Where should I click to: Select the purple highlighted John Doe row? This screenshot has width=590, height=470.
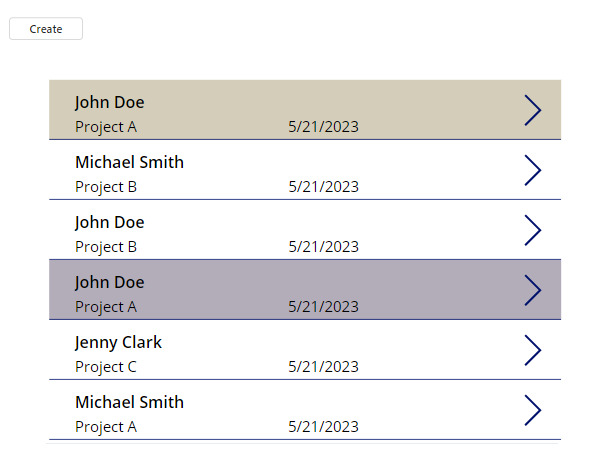click(x=305, y=289)
